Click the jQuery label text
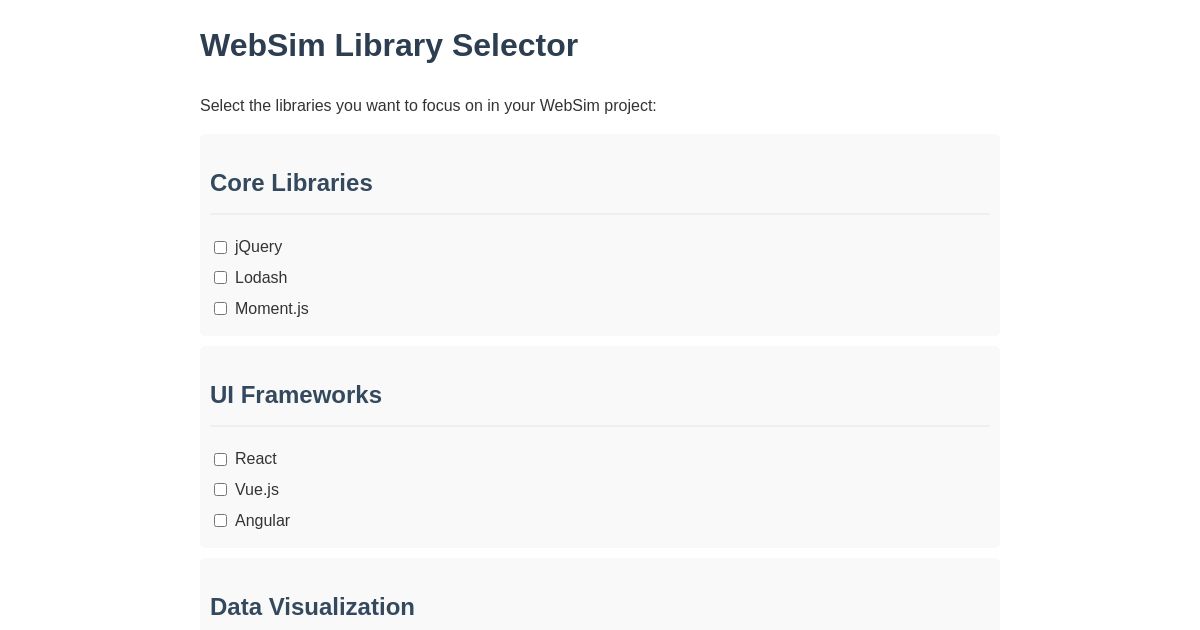The image size is (1200, 630). 258,247
